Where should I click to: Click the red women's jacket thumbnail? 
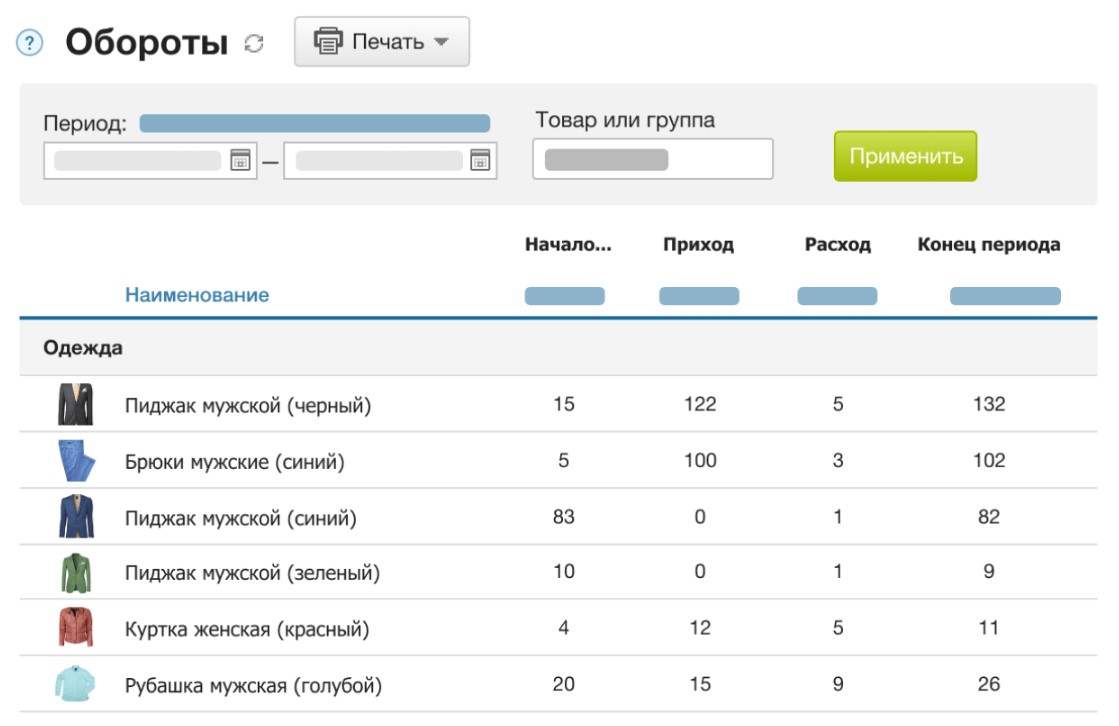[x=75, y=629]
